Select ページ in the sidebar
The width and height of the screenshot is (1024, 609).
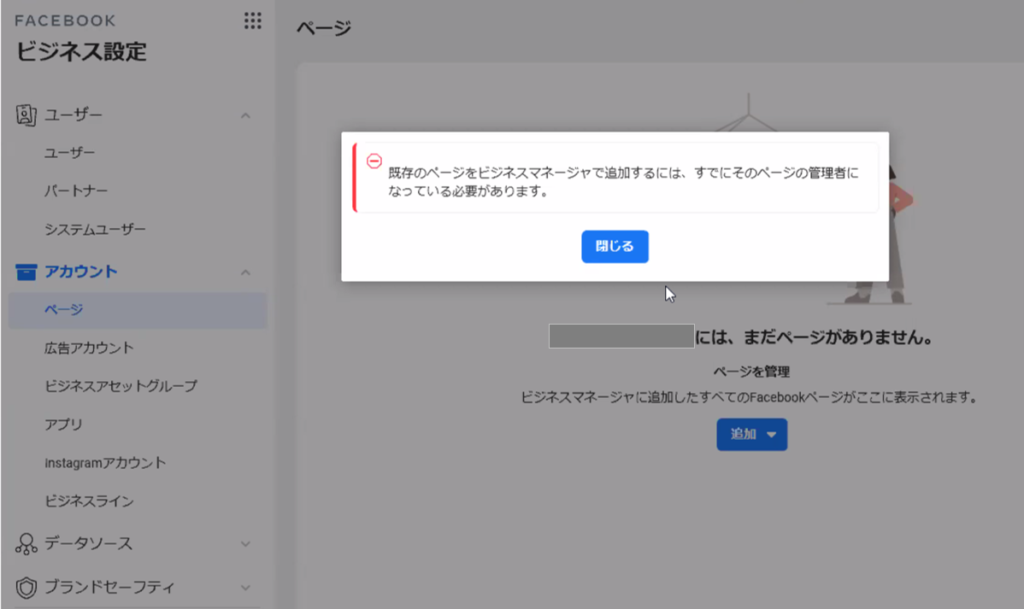(x=137, y=310)
